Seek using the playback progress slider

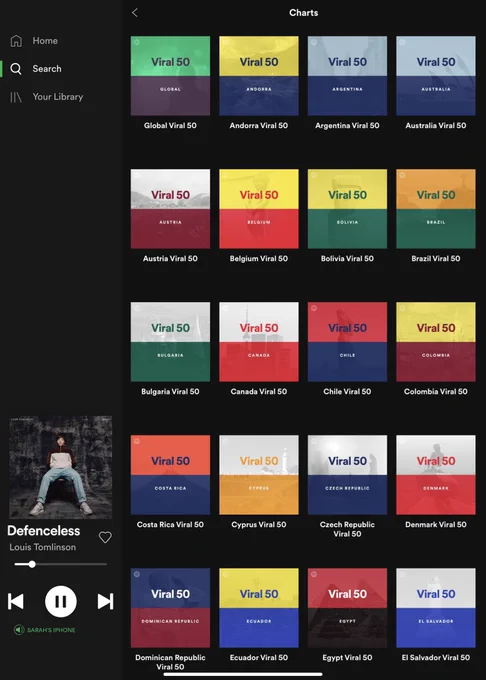tap(60, 564)
